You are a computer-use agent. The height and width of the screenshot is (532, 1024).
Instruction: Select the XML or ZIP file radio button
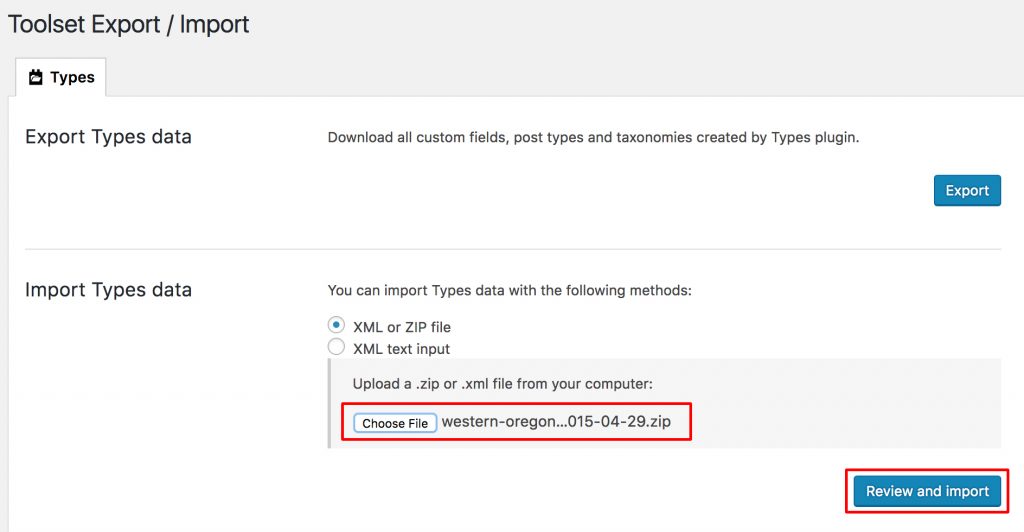pyautogui.click(x=336, y=325)
